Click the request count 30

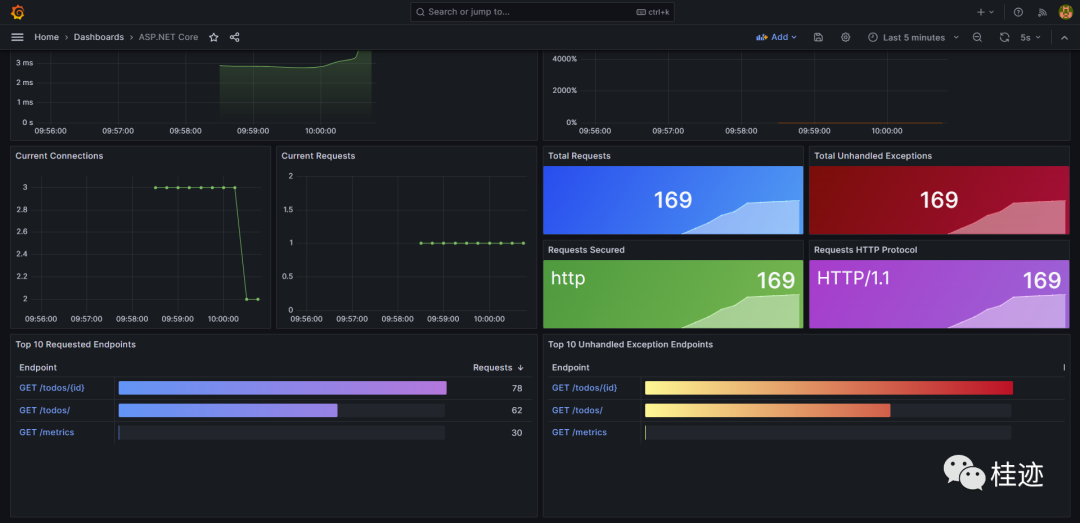click(x=517, y=433)
